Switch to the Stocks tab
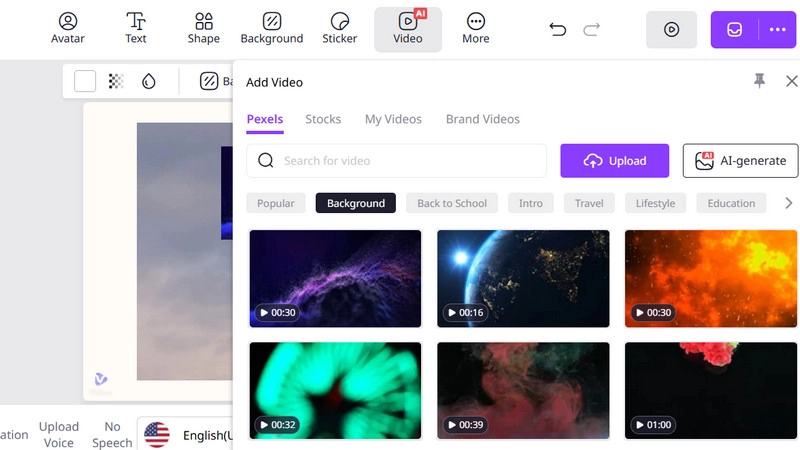 [323, 119]
